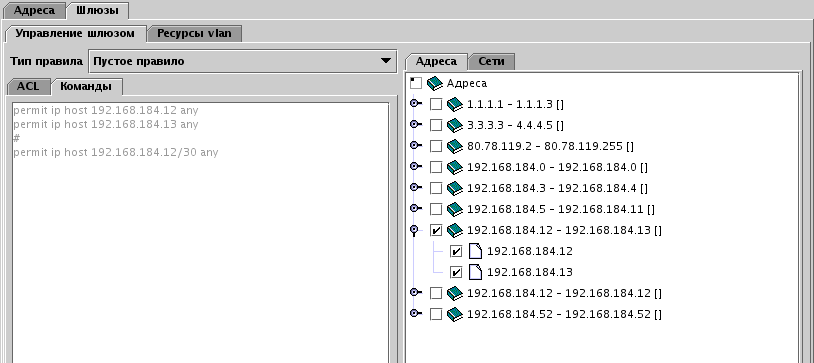Uncheck the 192.168.184.12 - 192.168.184.13 range checkbox
The height and width of the screenshot is (363, 814).
tap(436, 230)
